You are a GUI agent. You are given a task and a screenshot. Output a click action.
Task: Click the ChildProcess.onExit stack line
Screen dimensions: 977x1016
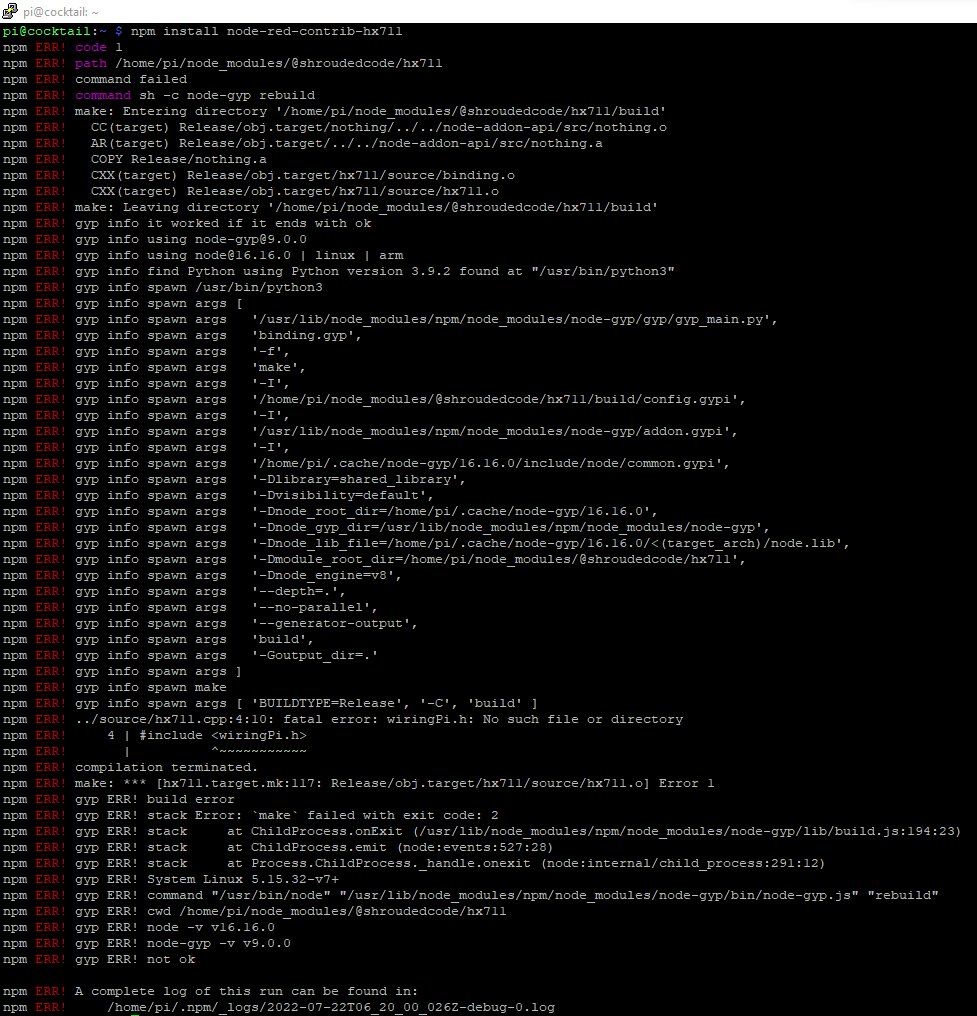518,831
